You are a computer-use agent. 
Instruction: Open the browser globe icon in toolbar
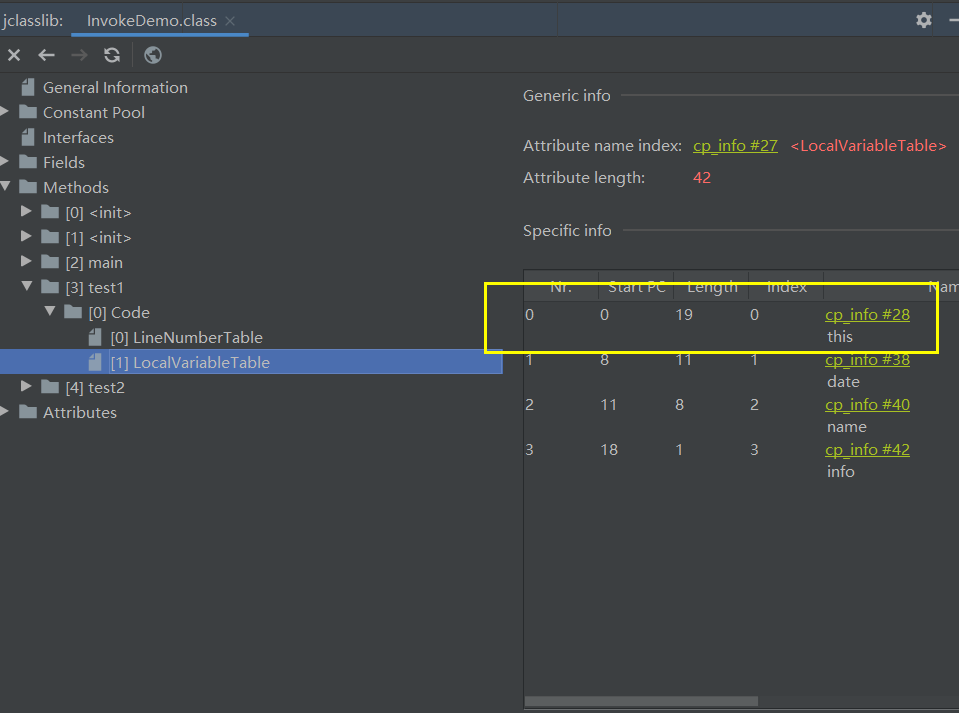tap(153, 56)
